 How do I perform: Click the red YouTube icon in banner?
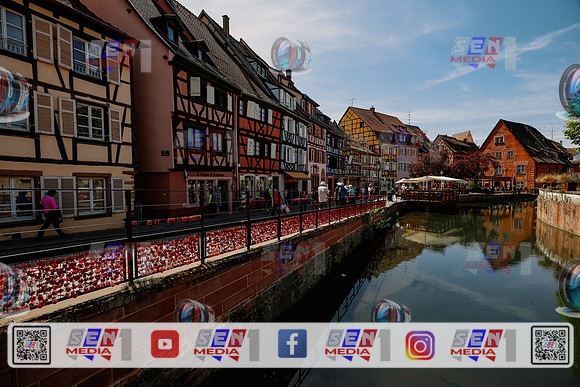click(165, 344)
